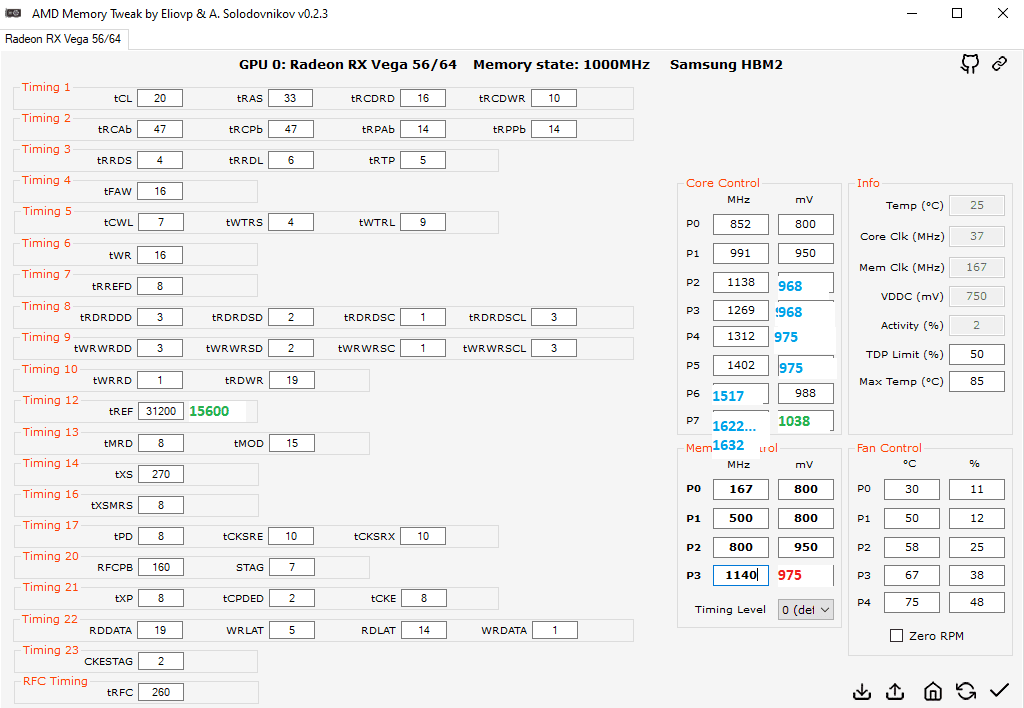Image resolution: width=1024 pixels, height=708 pixels.
Task: Edit the tMOD value
Action: (291, 443)
